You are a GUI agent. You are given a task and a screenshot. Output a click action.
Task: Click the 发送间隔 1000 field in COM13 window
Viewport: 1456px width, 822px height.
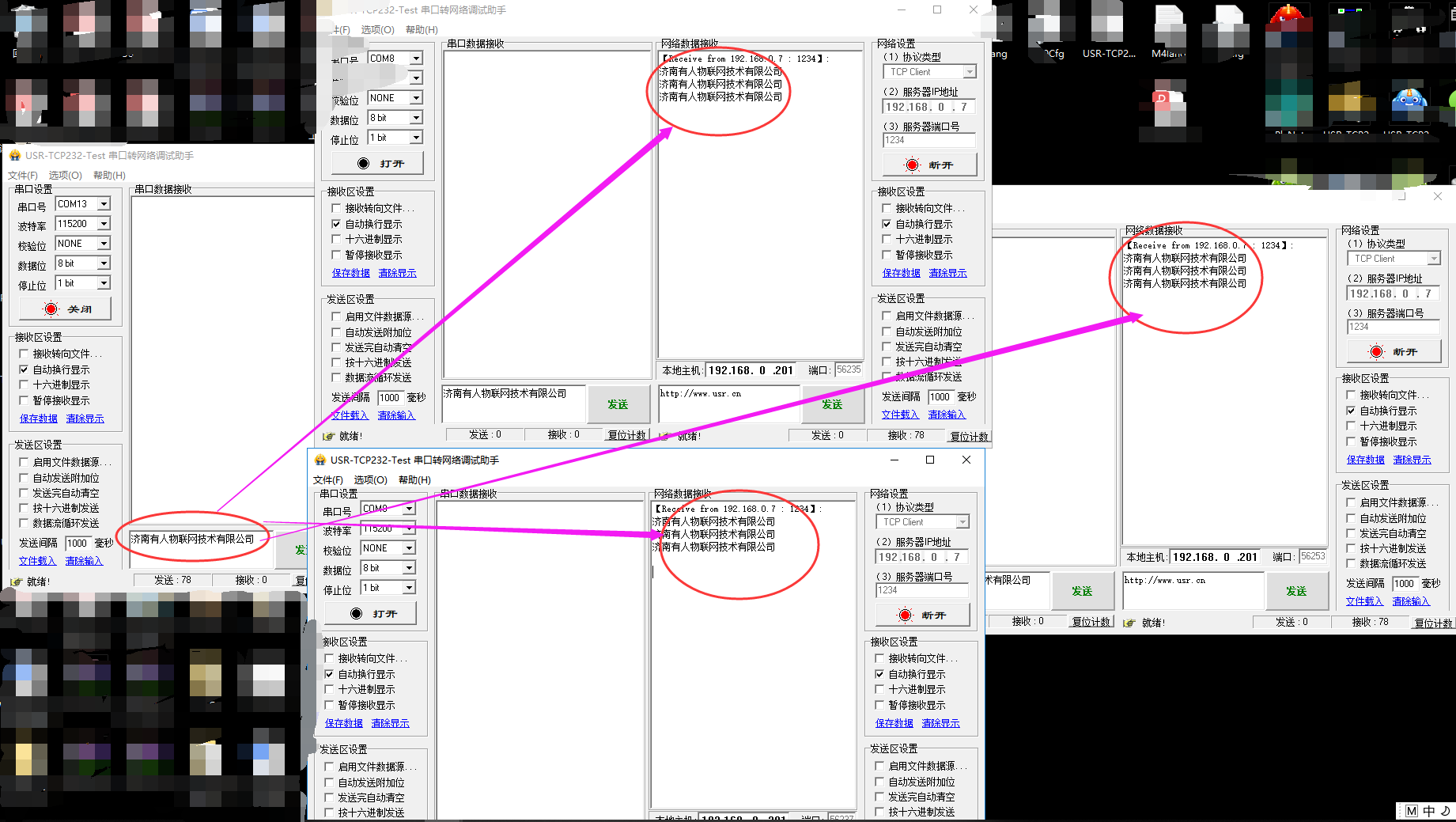(78, 543)
